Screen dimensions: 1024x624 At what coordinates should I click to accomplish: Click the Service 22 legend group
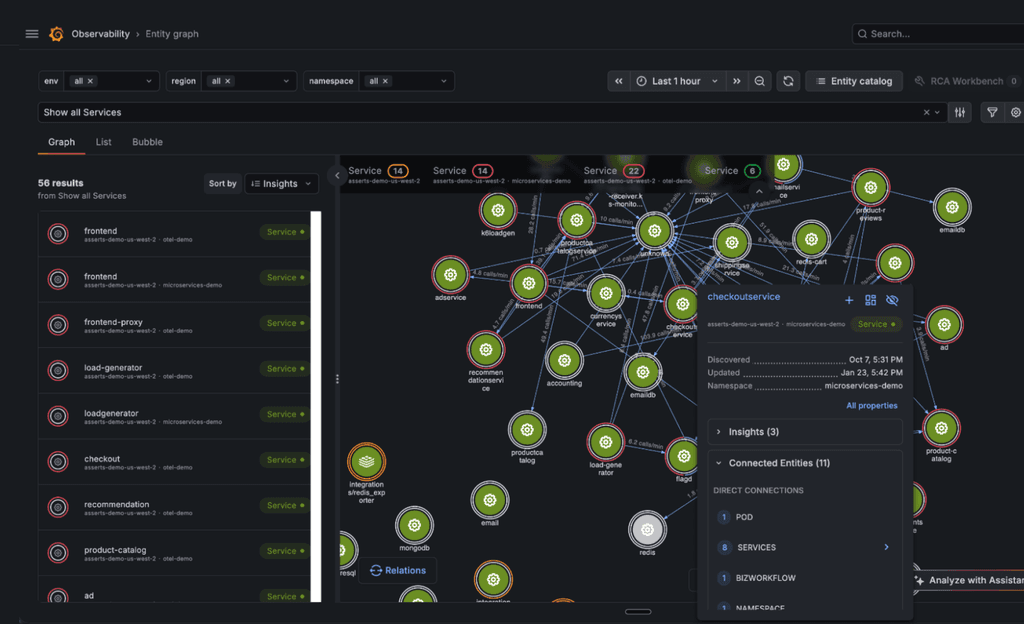[x=637, y=174]
